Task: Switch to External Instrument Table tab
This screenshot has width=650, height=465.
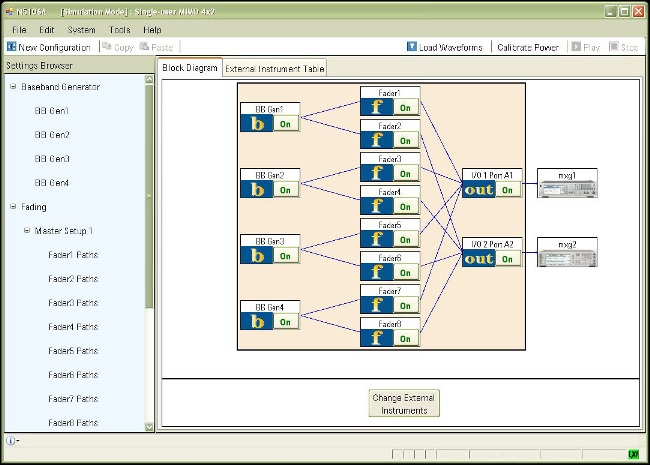Action: click(275, 68)
